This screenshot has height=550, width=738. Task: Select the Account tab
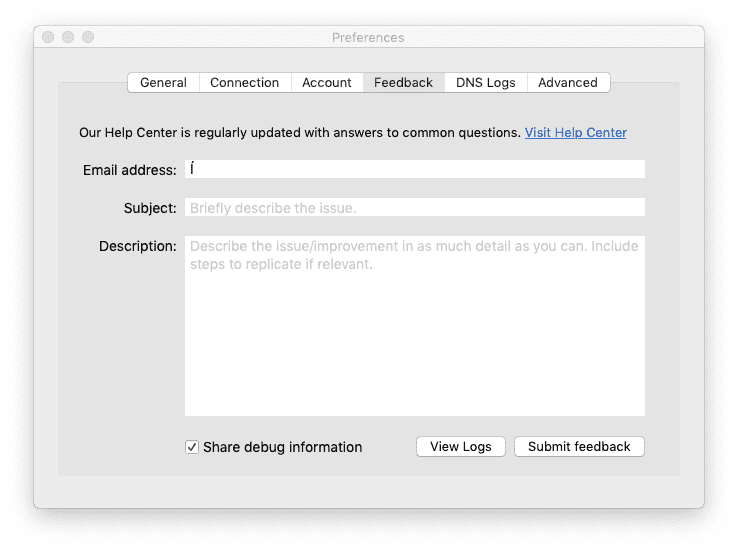[327, 83]
